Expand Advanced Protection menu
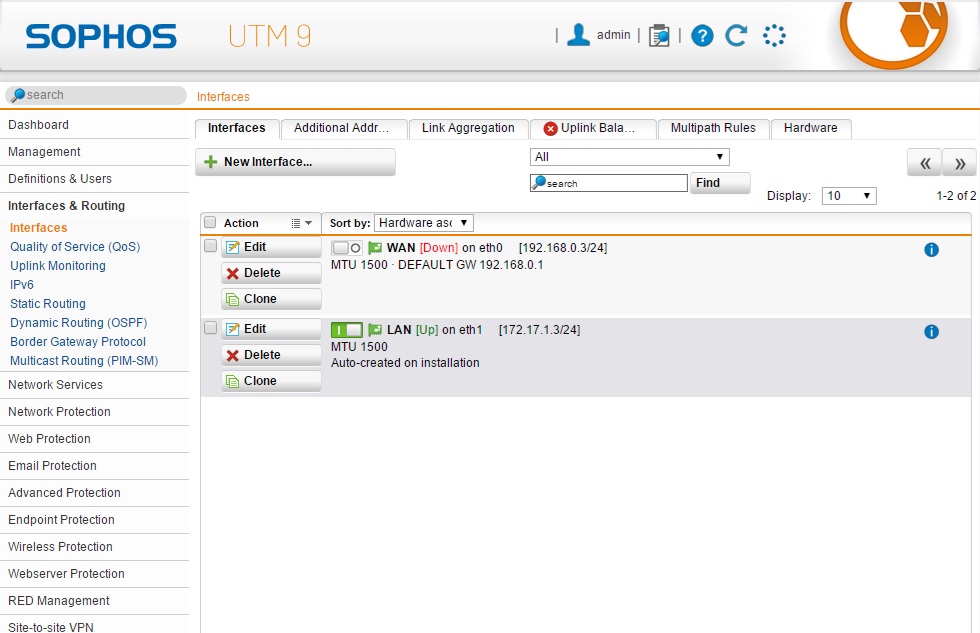980x633 pixels. point(94,492)
